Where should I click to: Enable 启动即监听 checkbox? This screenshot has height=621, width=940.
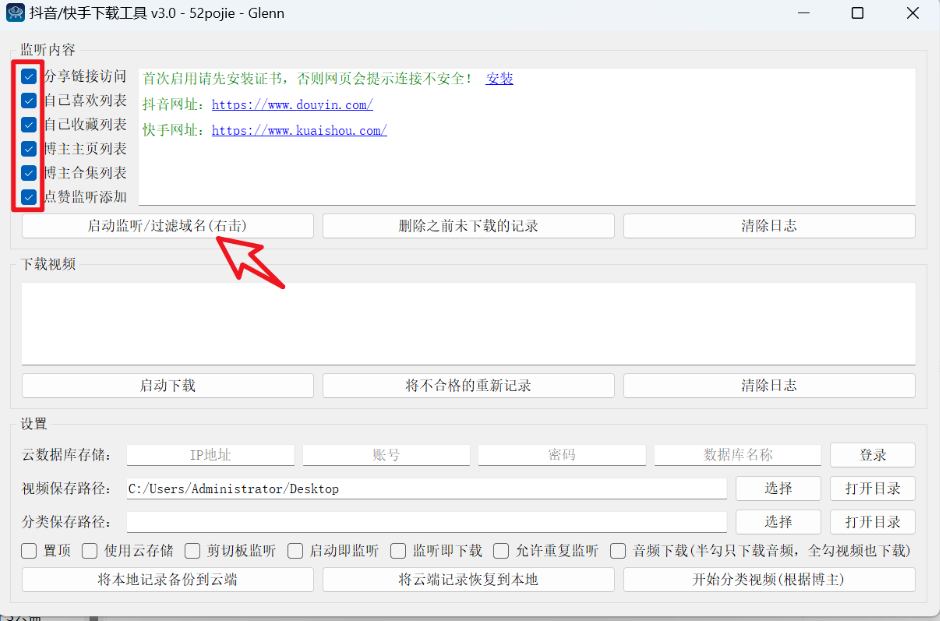(295, 551)
